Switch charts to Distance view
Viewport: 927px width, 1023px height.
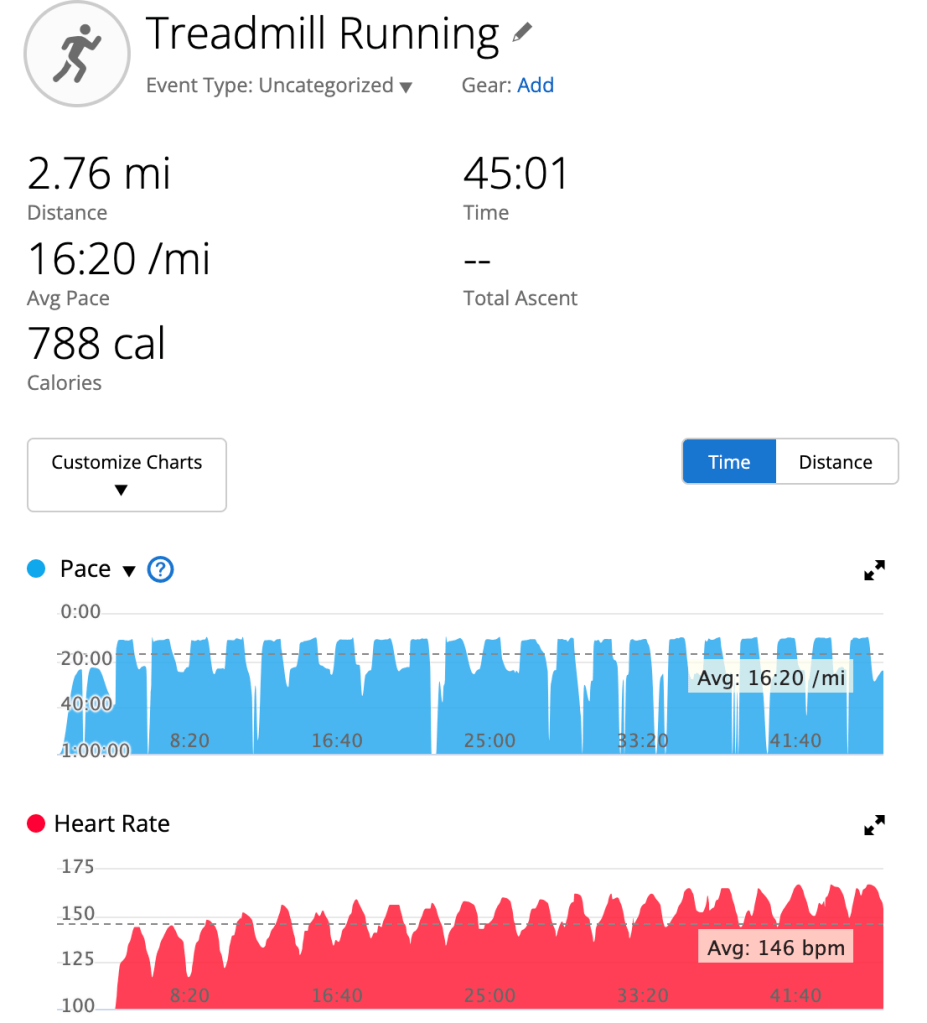(836, 462)
